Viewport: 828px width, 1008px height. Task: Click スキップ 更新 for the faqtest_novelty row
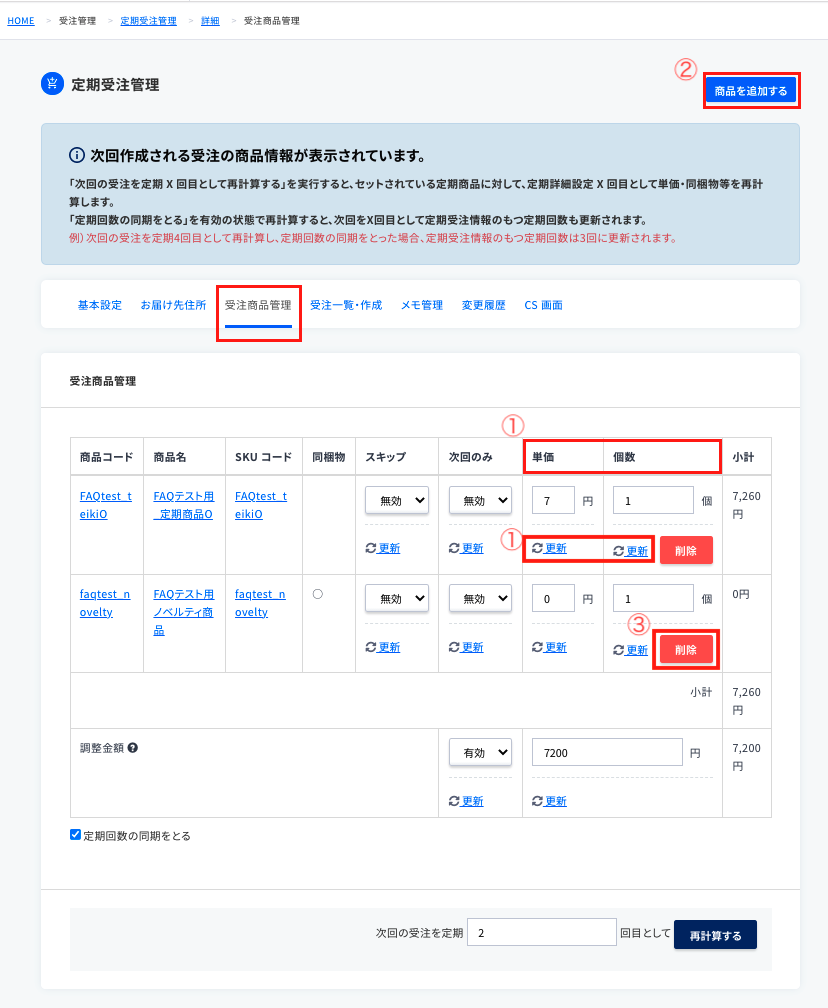pyautogui.click(x=383, y=647)
